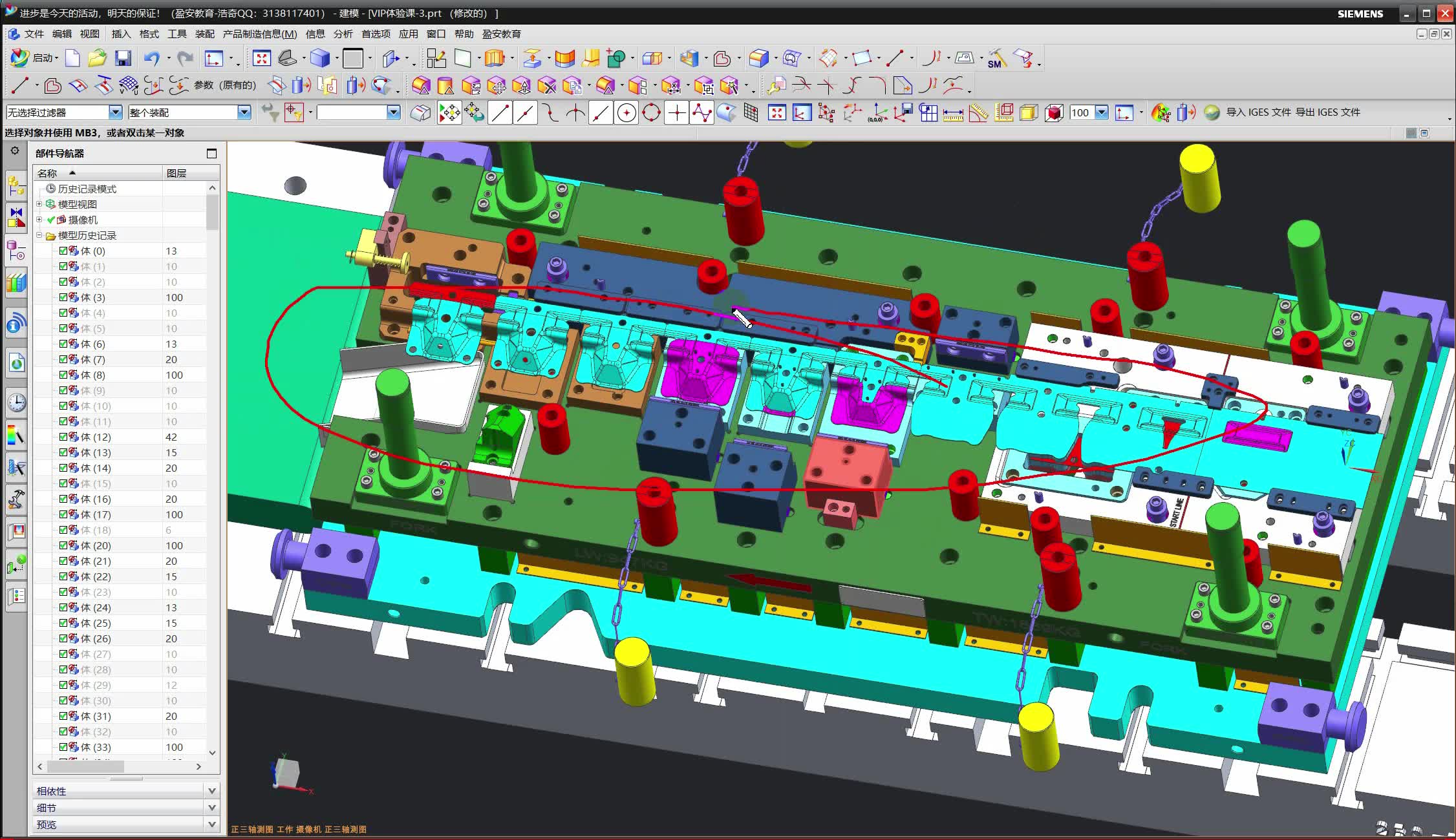
Task: Open the 首选项 menu
Action: [376, 34]
